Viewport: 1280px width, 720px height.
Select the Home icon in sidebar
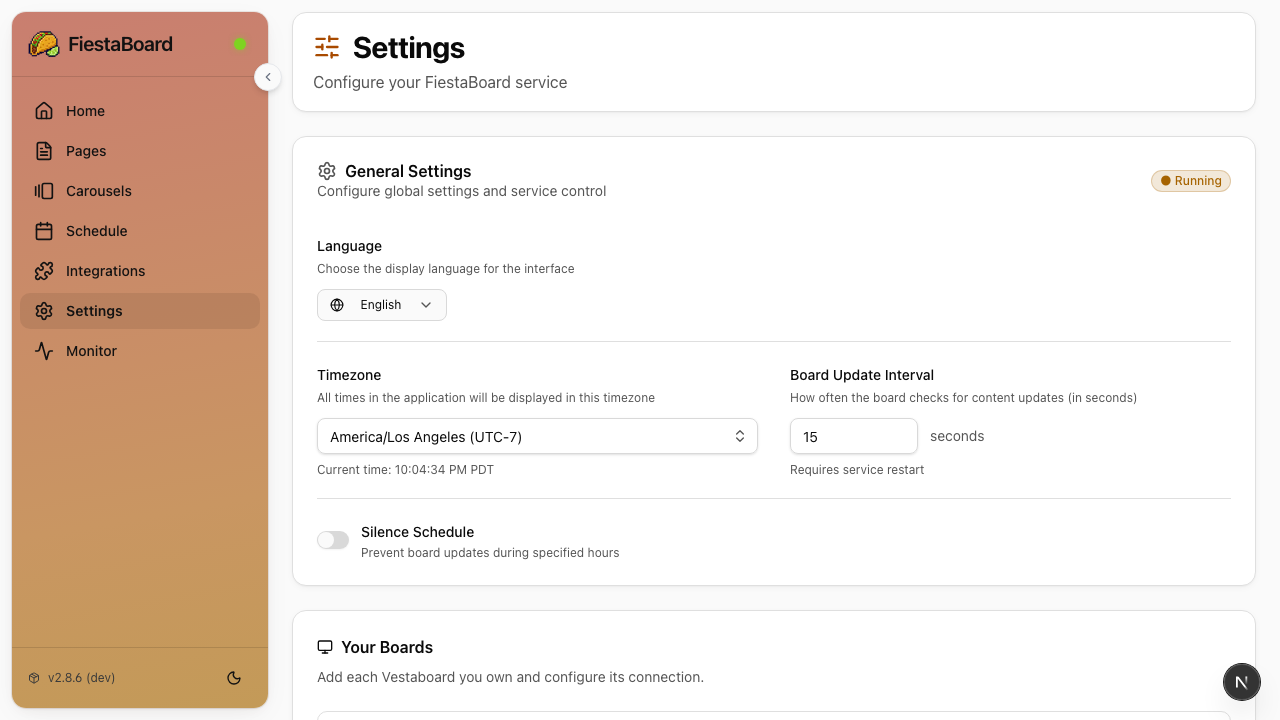[x=44, y=111]
